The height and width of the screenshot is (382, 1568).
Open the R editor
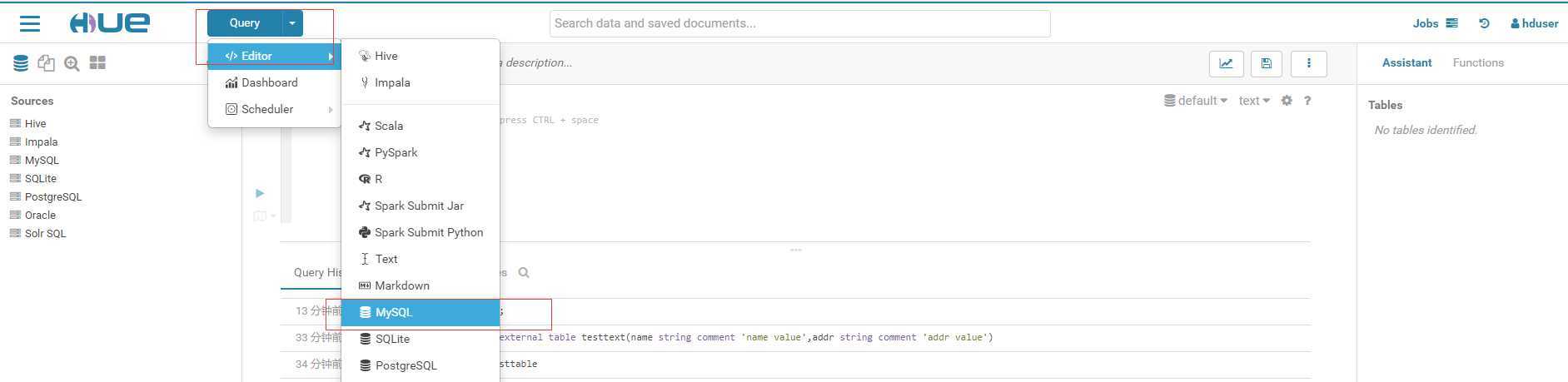[x=421, y=179]
